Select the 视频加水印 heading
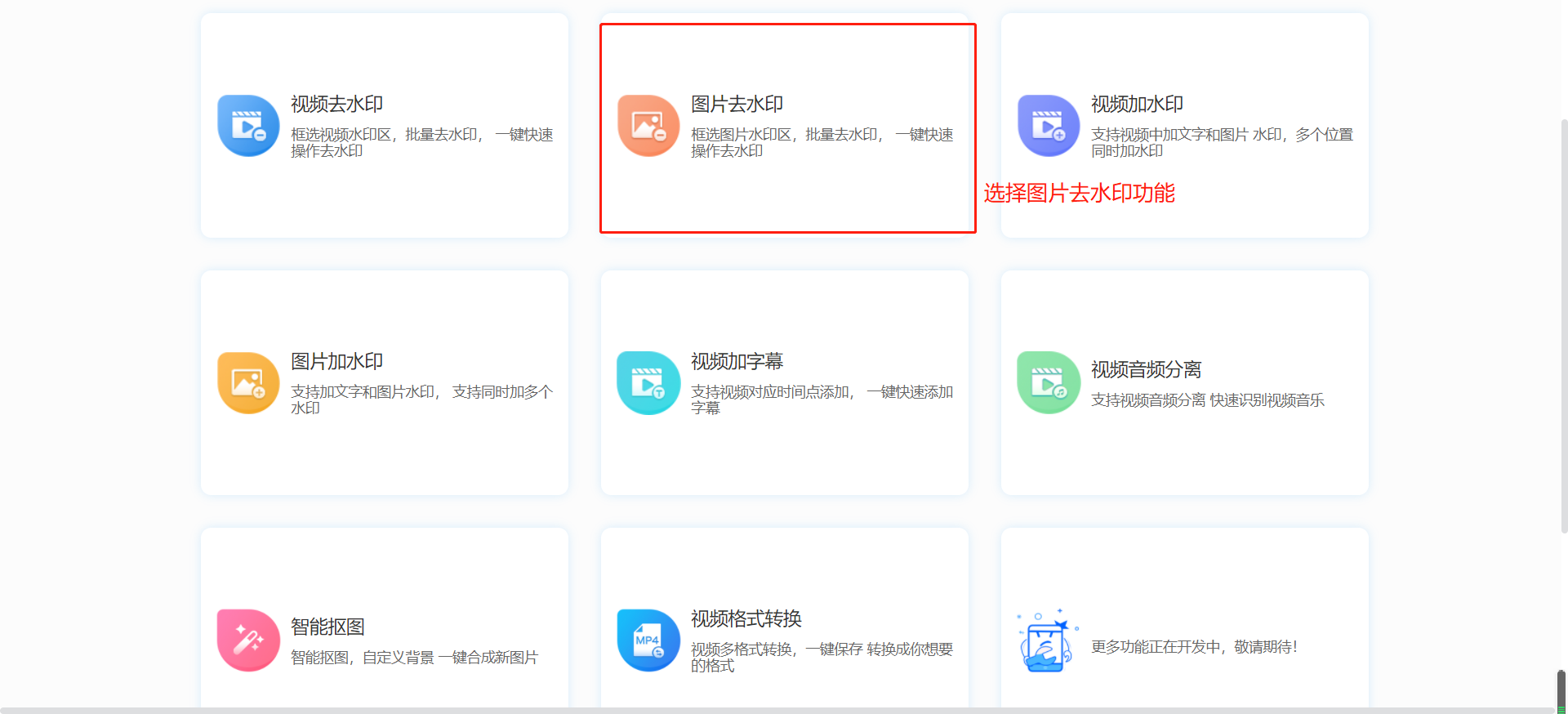This screenshot has width=1568, height=714. coord(1137,105)
